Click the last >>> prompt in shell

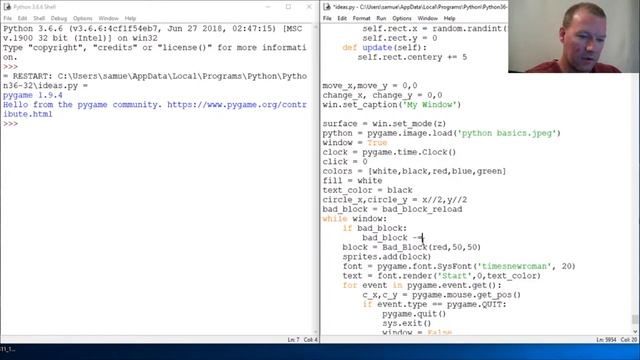(x=11, y=124)
